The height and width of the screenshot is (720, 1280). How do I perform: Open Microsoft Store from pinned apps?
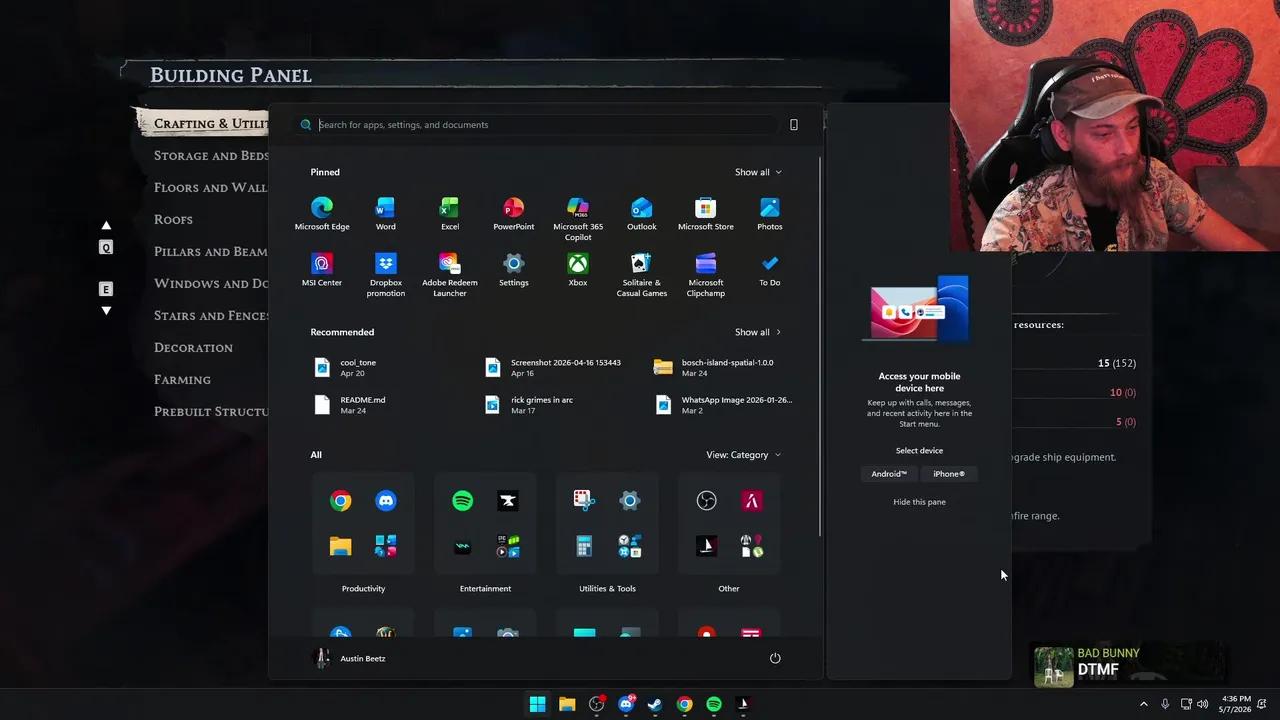pos(706,214)
